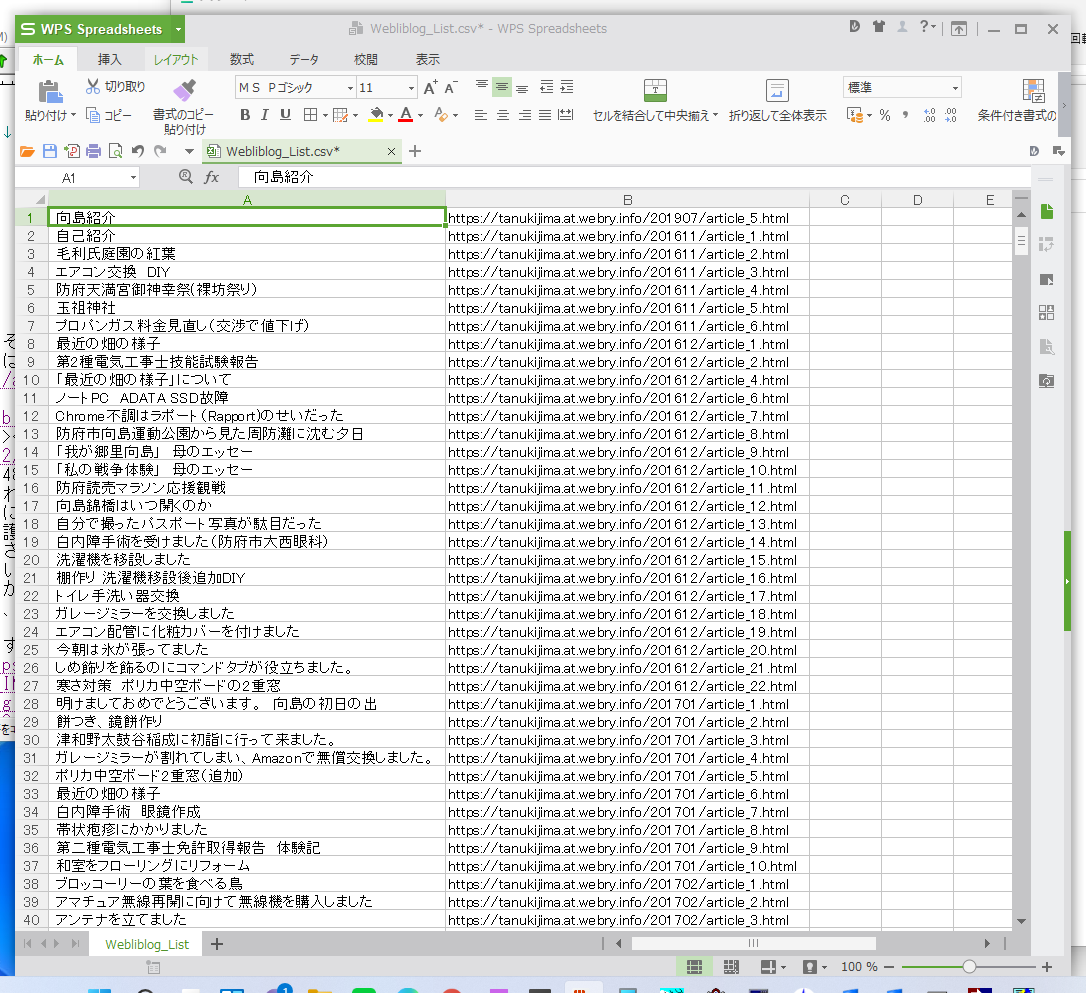Apply the red font color A
This screenshot has height=993, width=1086.
pos(406,115)
